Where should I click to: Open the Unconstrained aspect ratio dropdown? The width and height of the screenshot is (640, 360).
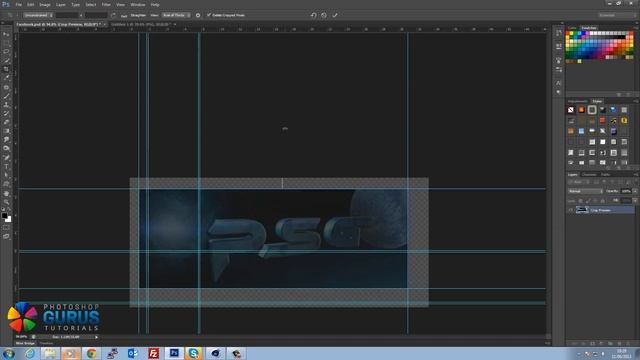click(x=38, y=15)
